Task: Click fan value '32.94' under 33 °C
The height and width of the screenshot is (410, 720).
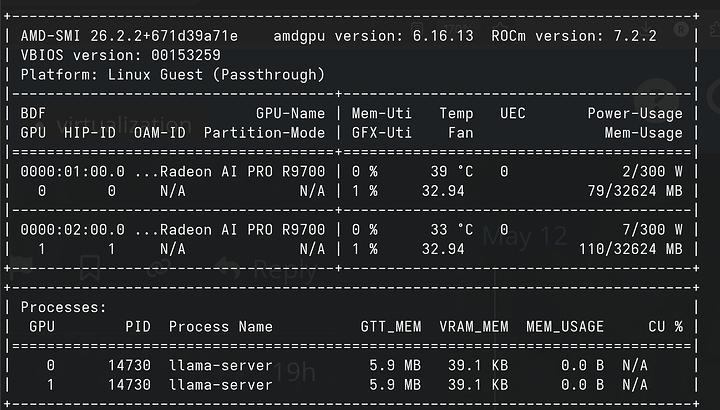Action: (x=443, y=249)
